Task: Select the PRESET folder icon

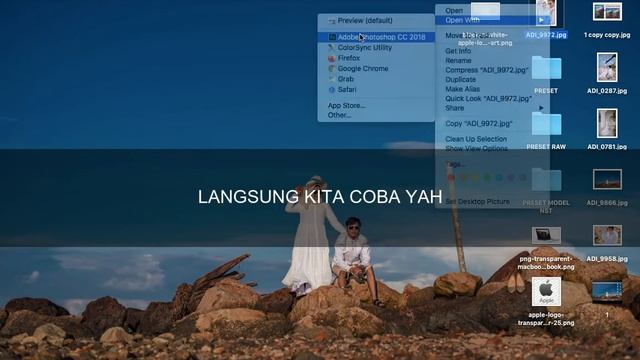Action: click(546, 67)
